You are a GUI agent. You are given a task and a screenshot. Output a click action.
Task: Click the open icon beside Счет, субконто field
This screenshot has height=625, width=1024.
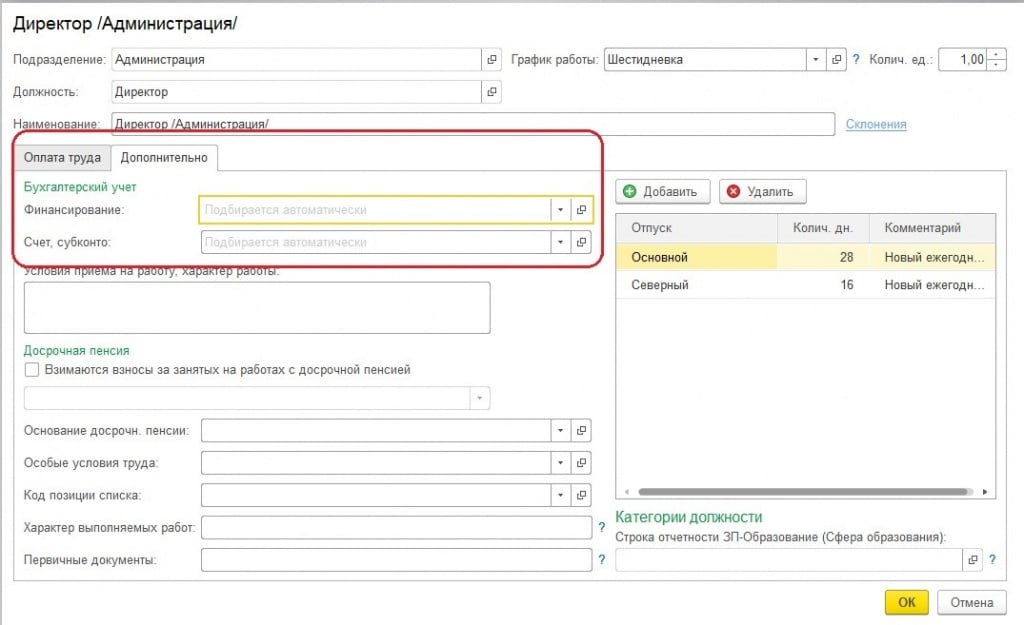[581, 242]
